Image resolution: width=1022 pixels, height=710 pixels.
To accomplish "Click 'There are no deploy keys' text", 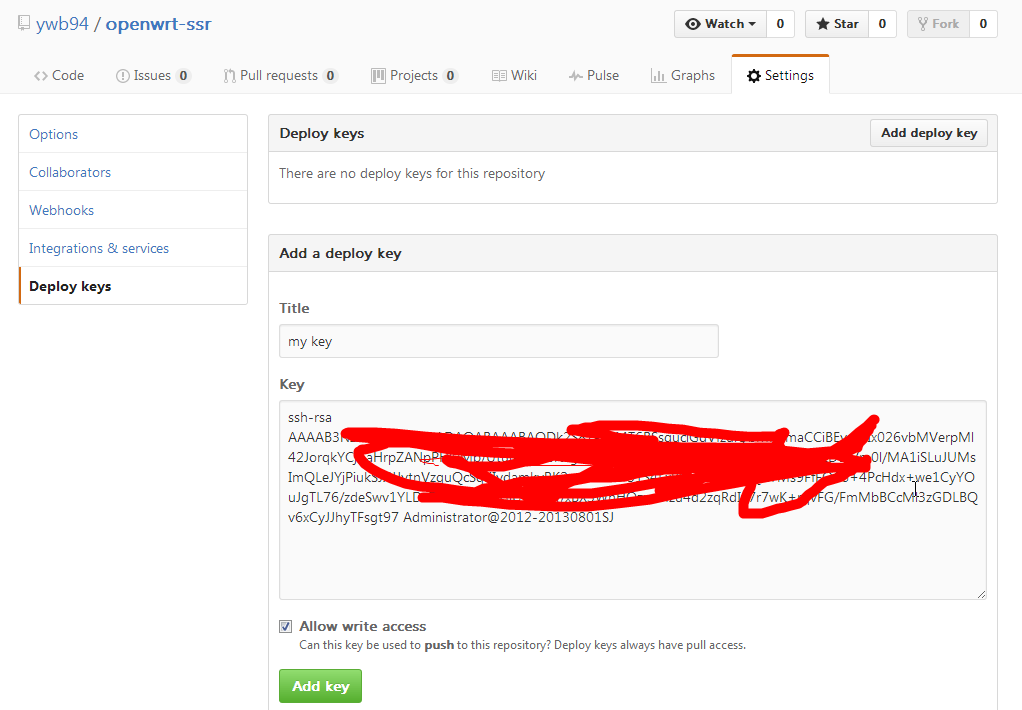I will coord(412,173).
